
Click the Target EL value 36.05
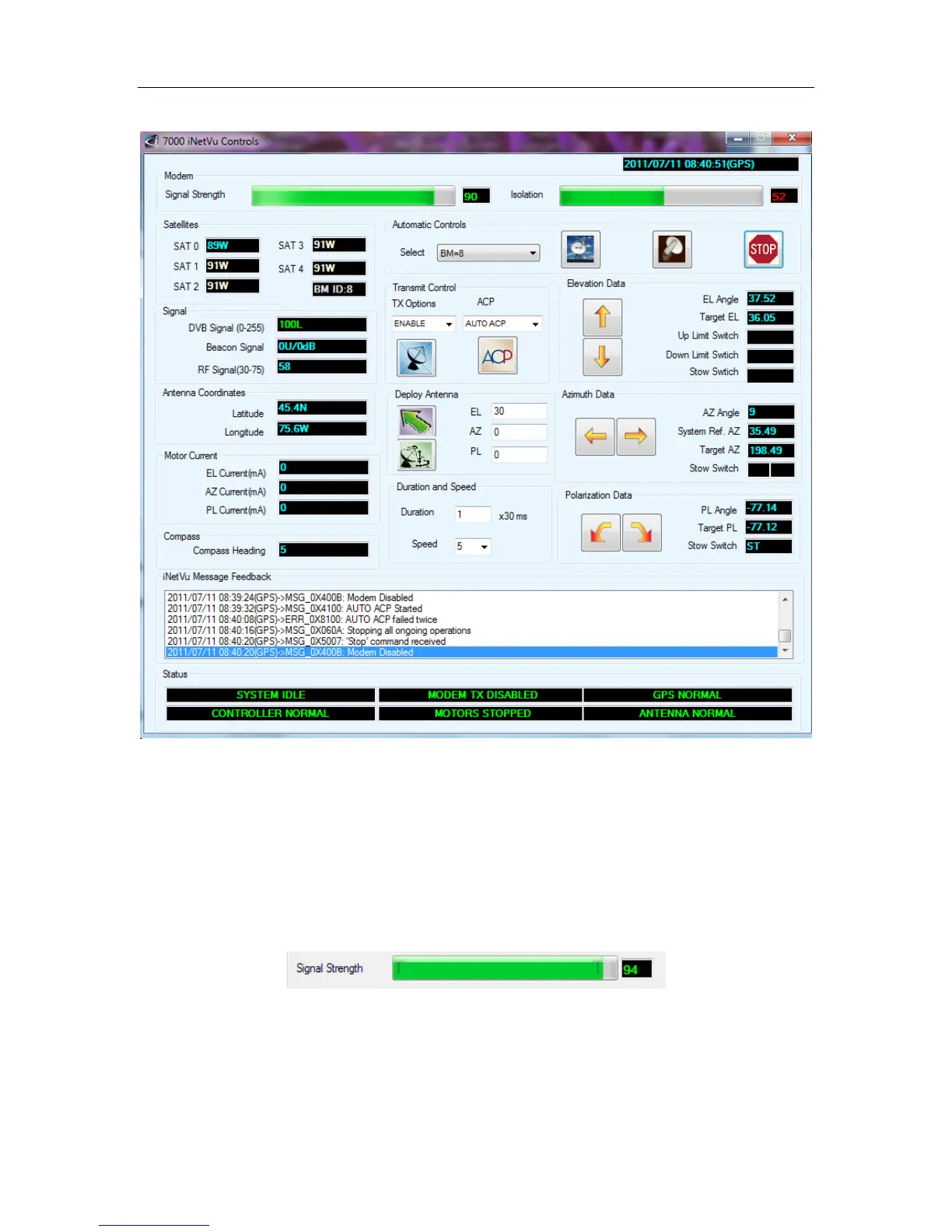click(x=770, y=318)
